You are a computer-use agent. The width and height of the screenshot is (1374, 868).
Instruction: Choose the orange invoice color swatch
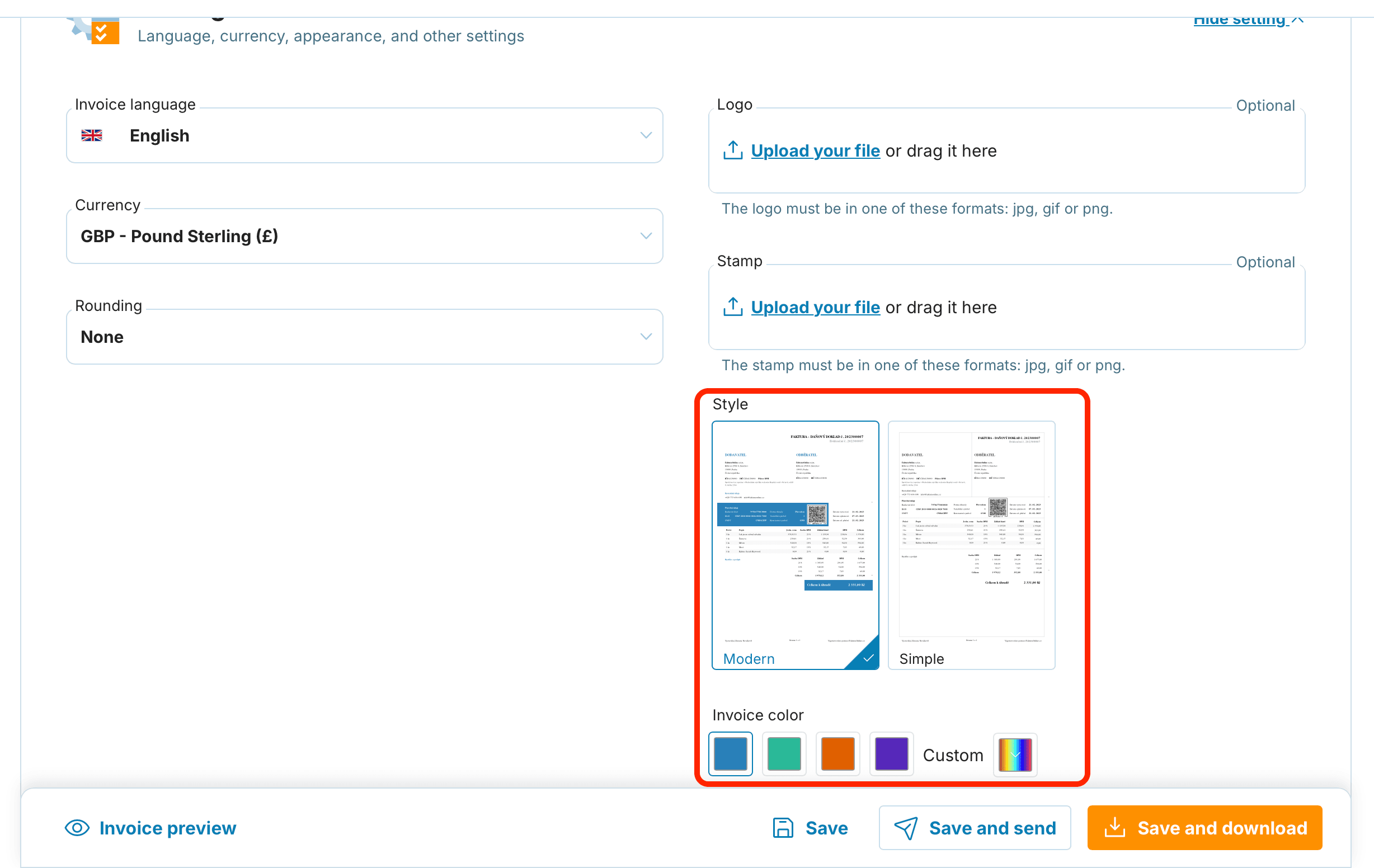(x=837, y=754)
